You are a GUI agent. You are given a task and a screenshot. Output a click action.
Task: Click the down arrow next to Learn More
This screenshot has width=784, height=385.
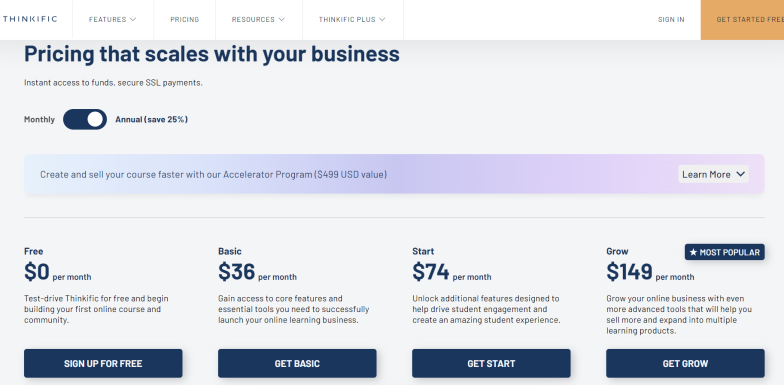point(740,174)
